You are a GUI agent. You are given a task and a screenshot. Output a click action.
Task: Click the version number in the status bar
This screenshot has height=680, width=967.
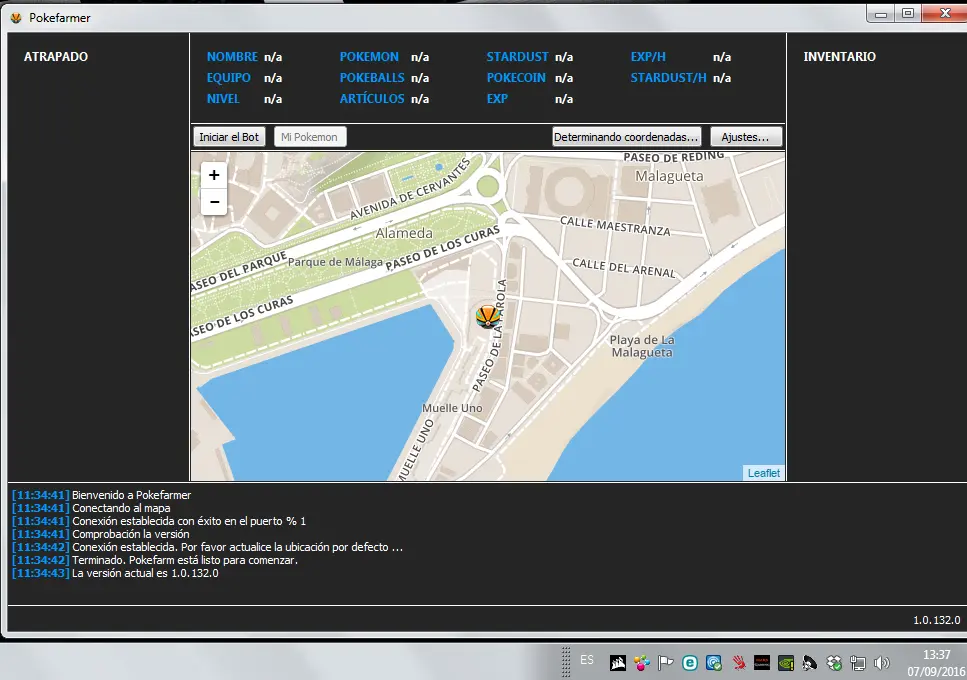pos(937,620)
